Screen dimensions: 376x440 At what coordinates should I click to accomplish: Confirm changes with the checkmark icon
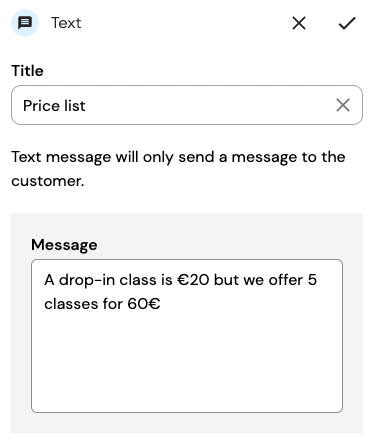pos(347,23)
